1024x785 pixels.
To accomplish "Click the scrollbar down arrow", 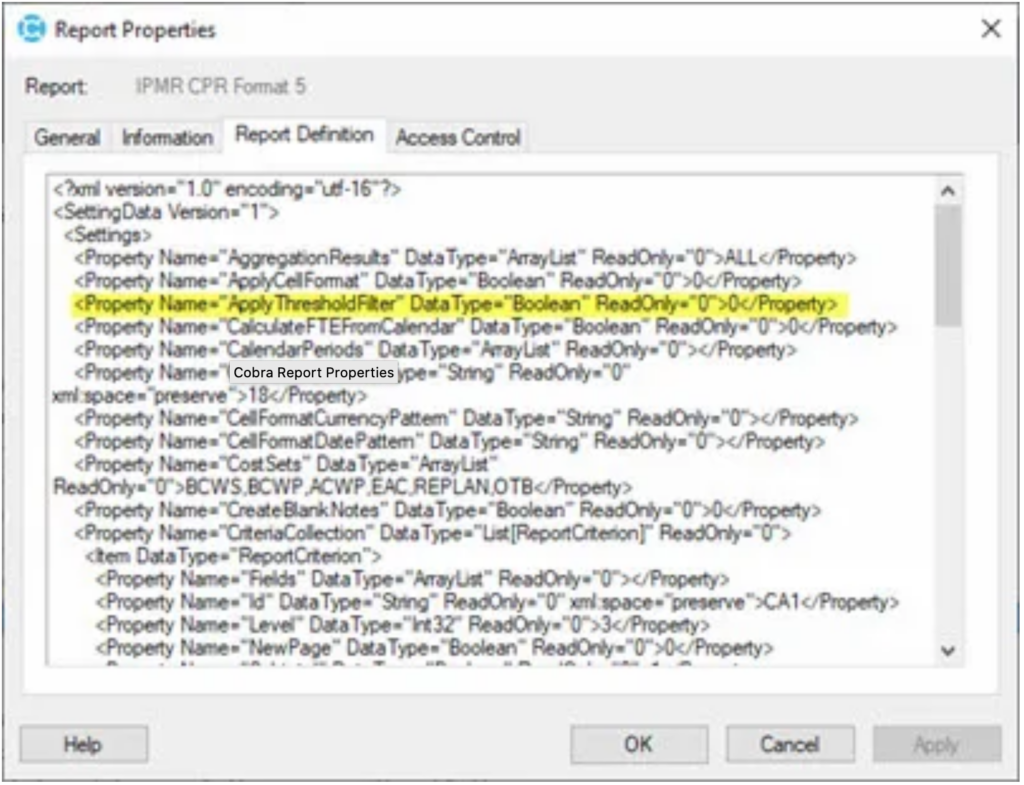I will tap(948, 651).
